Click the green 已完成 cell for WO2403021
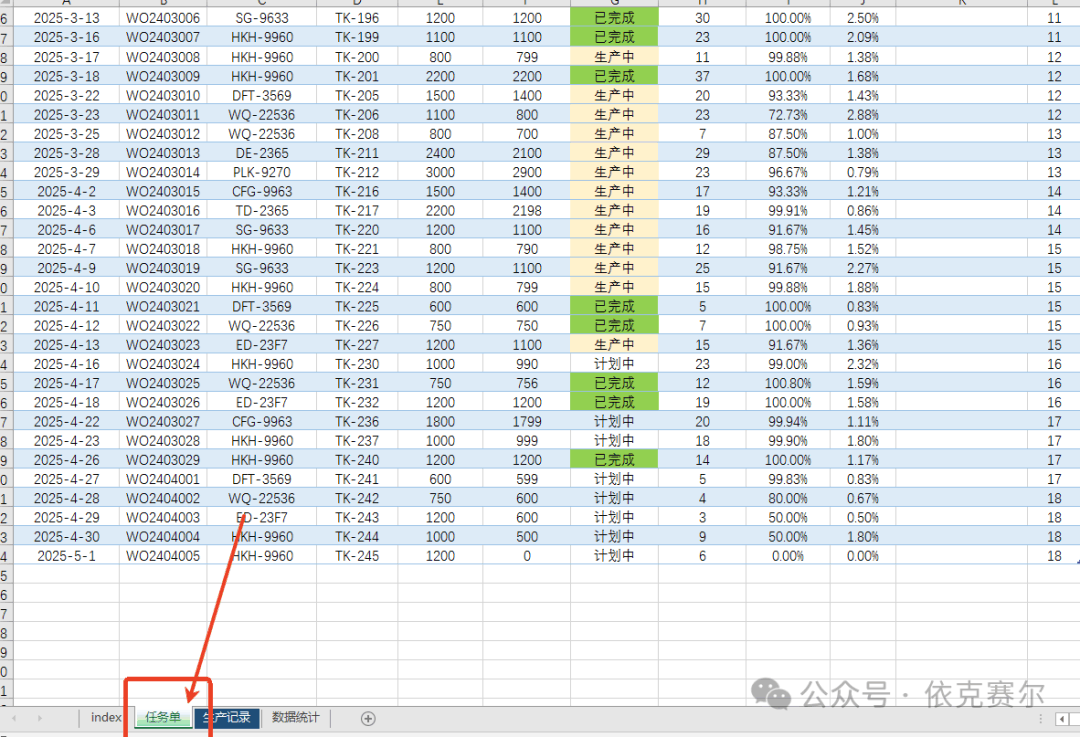1080x737 pixels. (614, 307)
